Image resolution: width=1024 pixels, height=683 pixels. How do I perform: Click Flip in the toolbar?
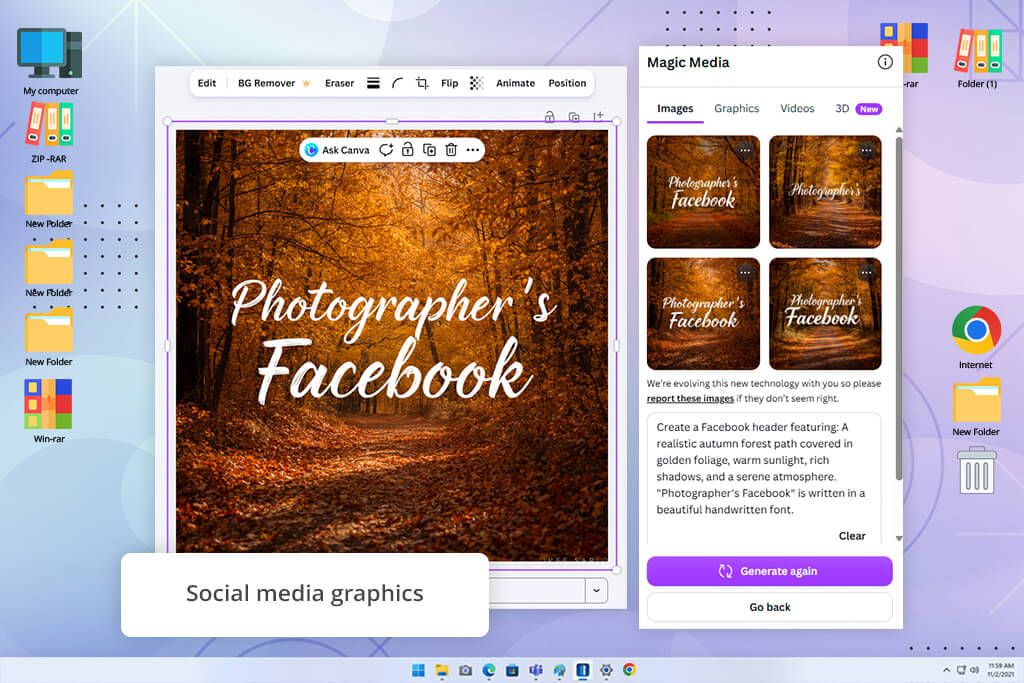coord(449,83)
